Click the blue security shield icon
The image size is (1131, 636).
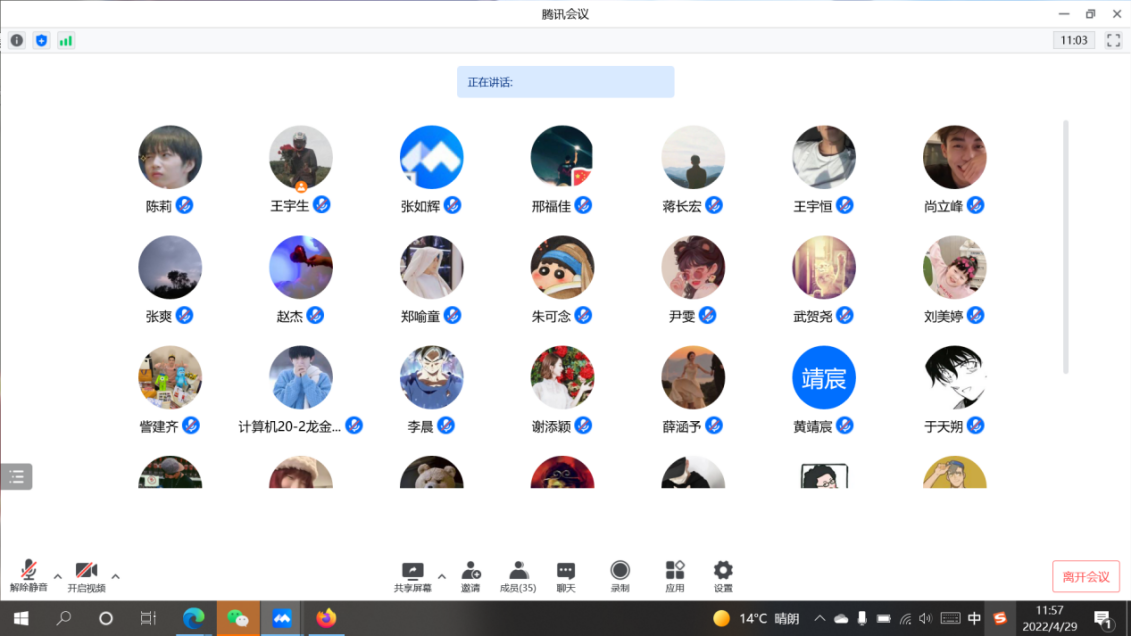pos(41,41)
